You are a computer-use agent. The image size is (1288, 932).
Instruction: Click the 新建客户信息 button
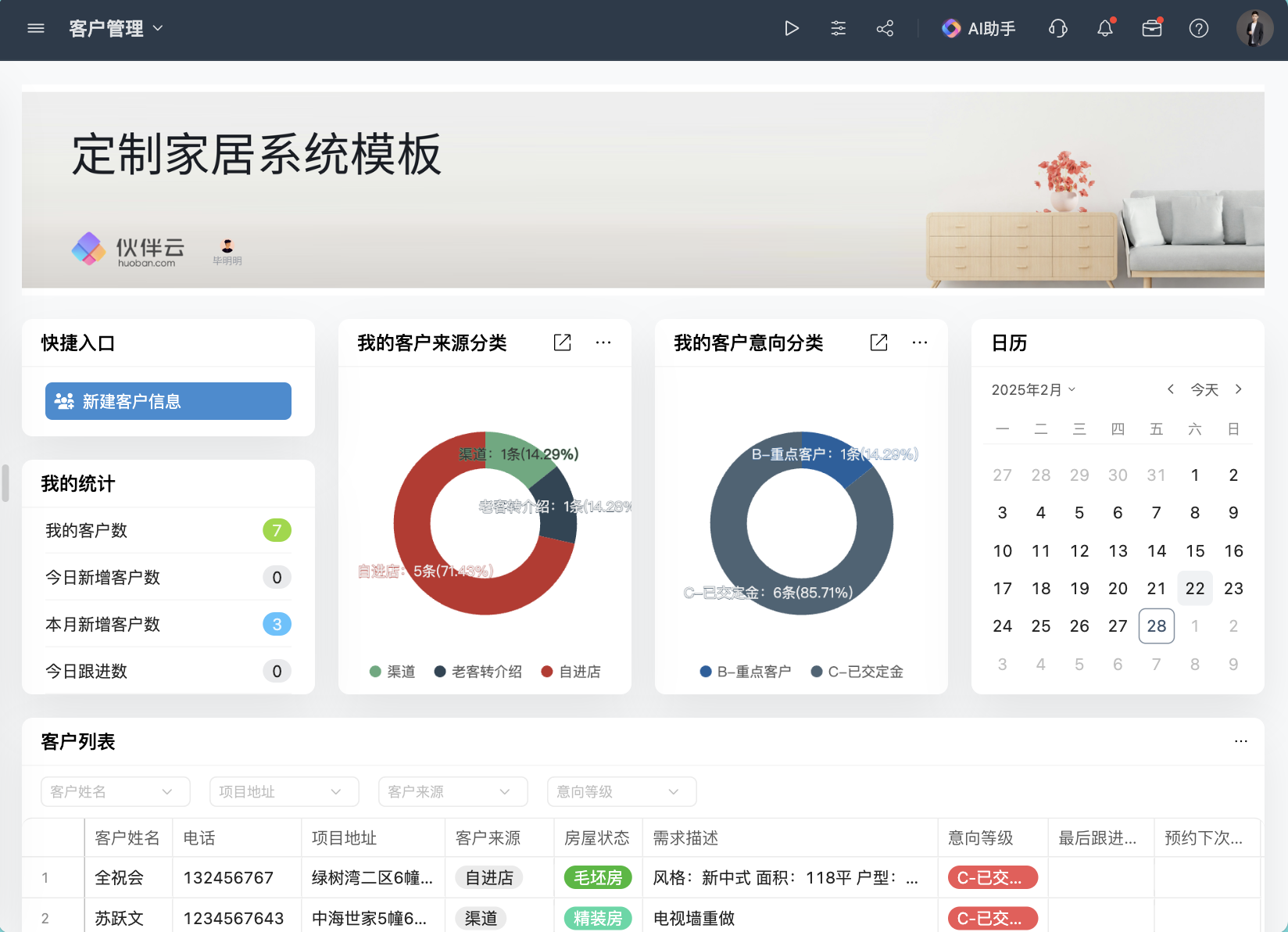click(167, 401)
